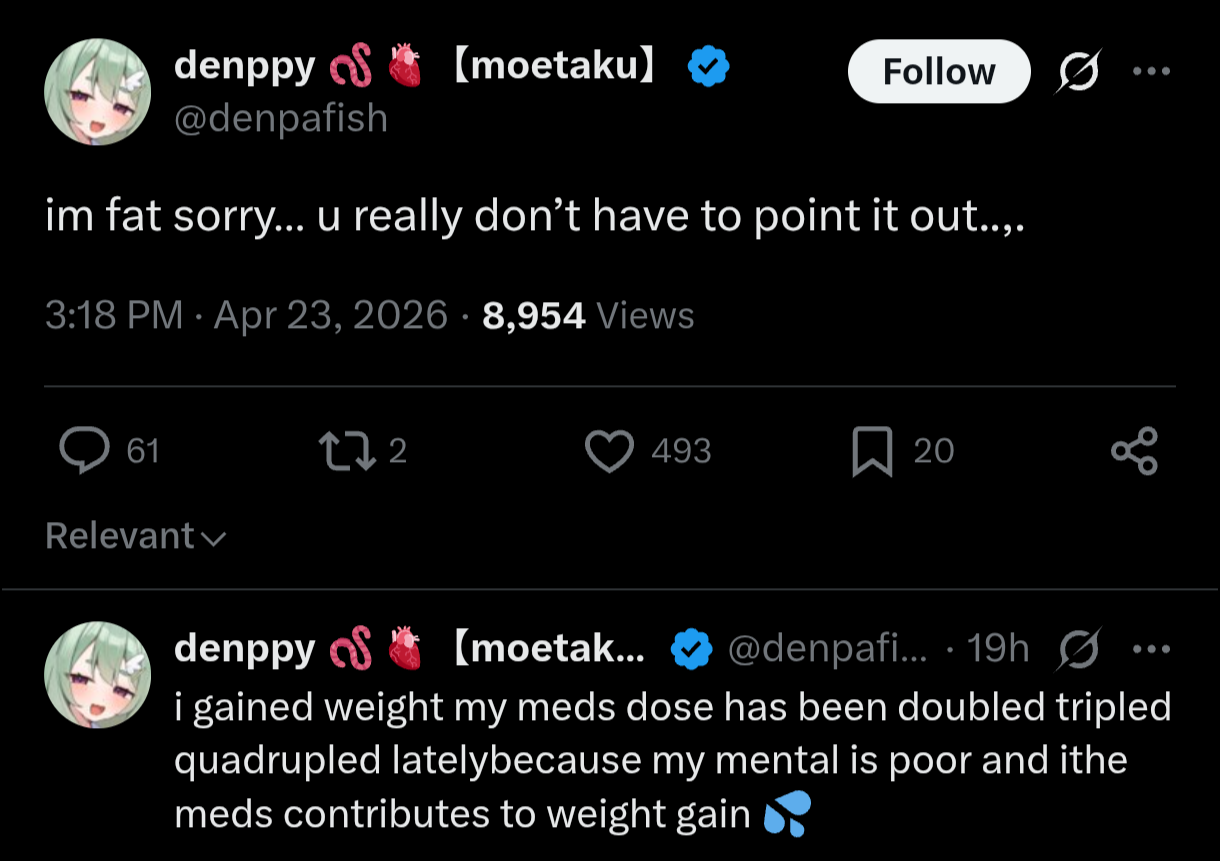Open the three-dot menu on main post

1151,71
